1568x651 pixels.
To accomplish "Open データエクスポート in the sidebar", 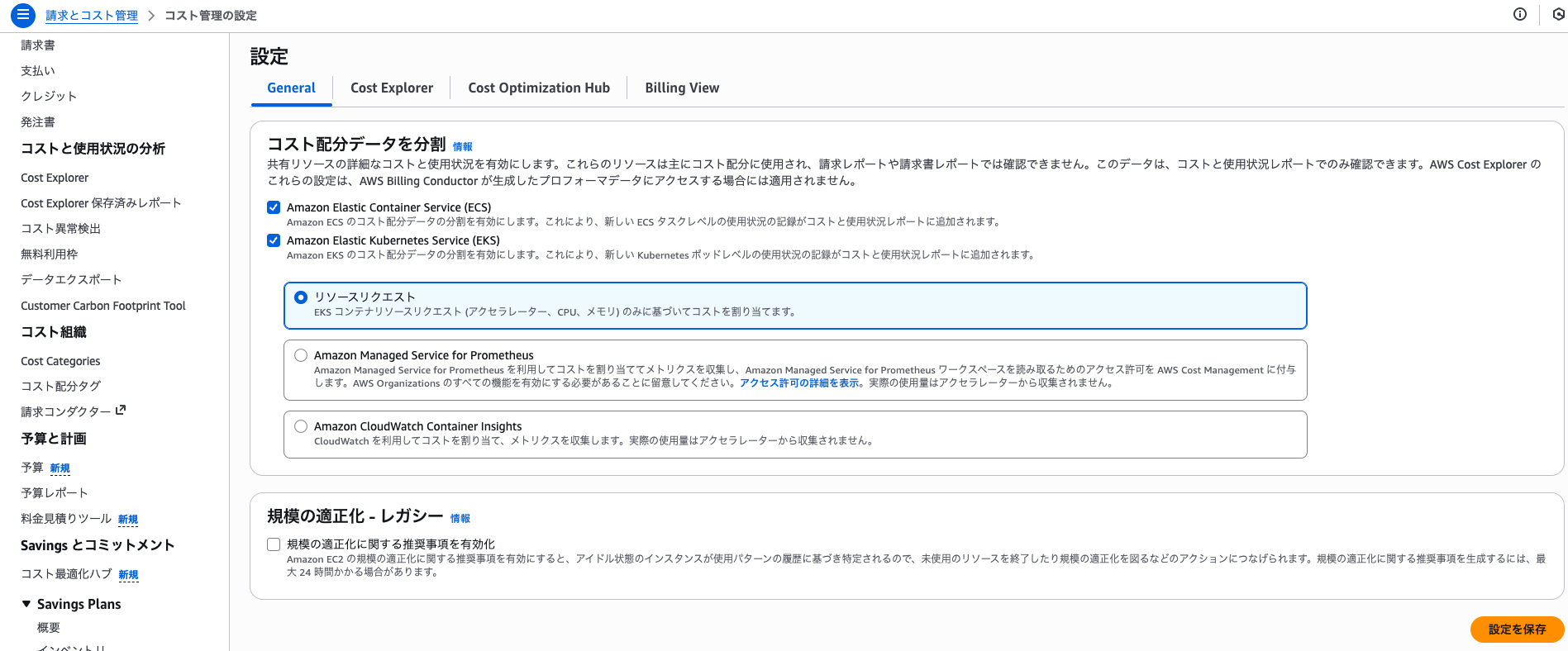I will 71,280.
